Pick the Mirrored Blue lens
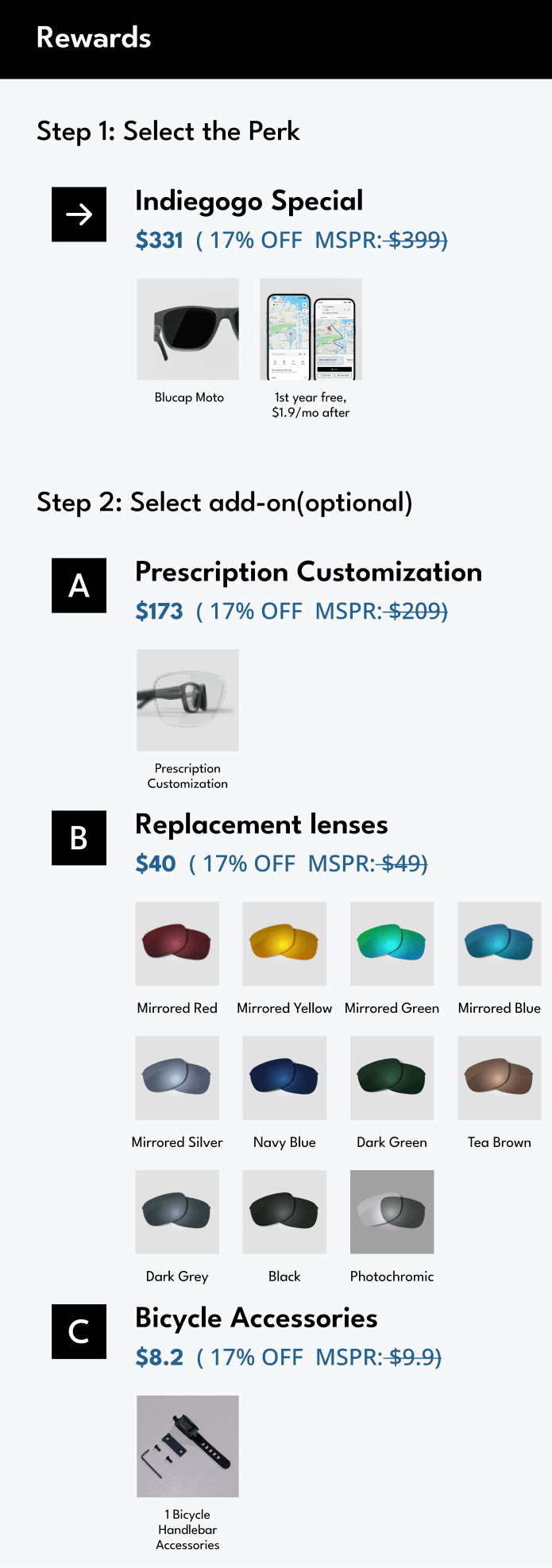 point(500,944)
